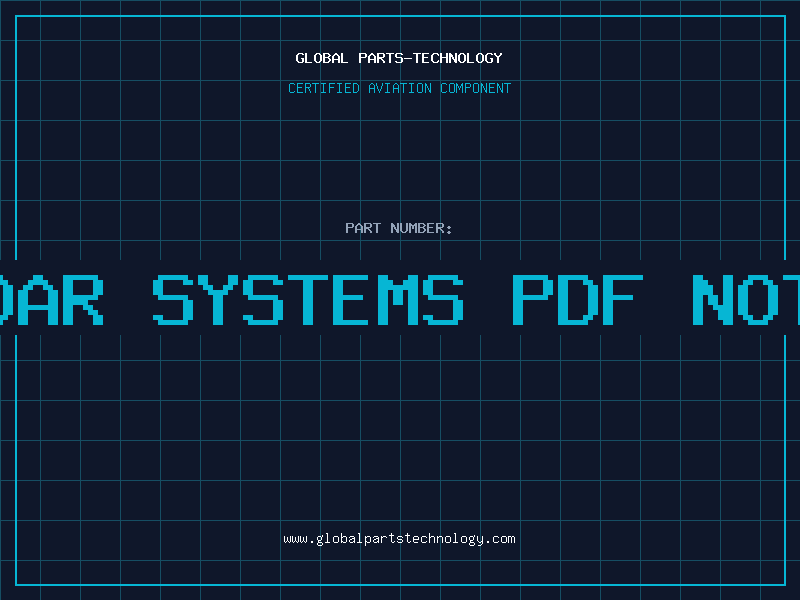
Task: Click the large SYSTEMS word
Action: pyautogui.click(x=308, y=300)
